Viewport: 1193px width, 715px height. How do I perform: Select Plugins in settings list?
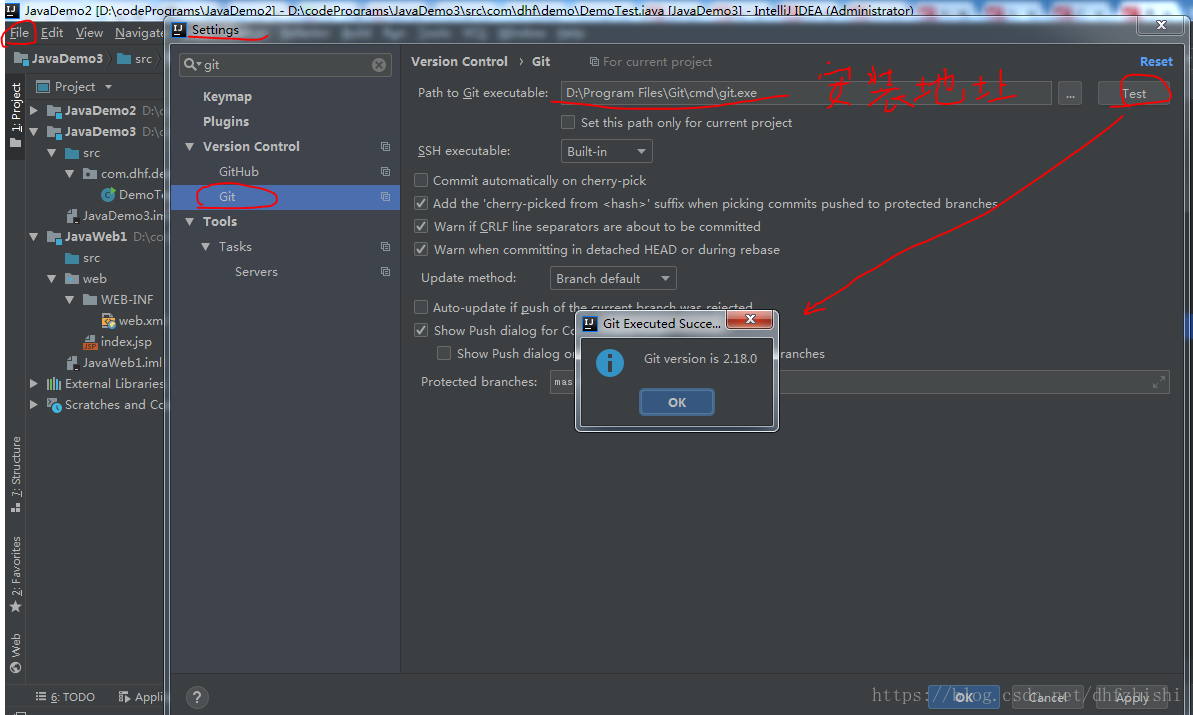point(226,122)
